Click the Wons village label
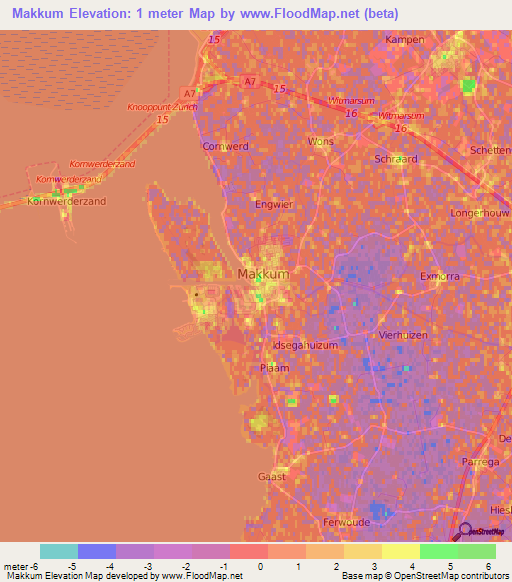The image size is (512, 582). tap(321, 141)
